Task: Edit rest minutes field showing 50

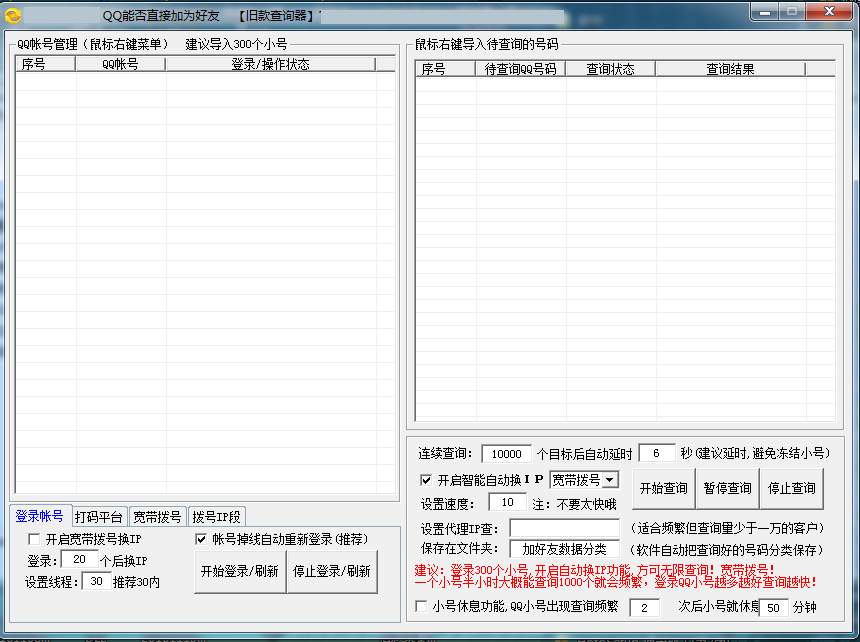Action: coord(773,607)
